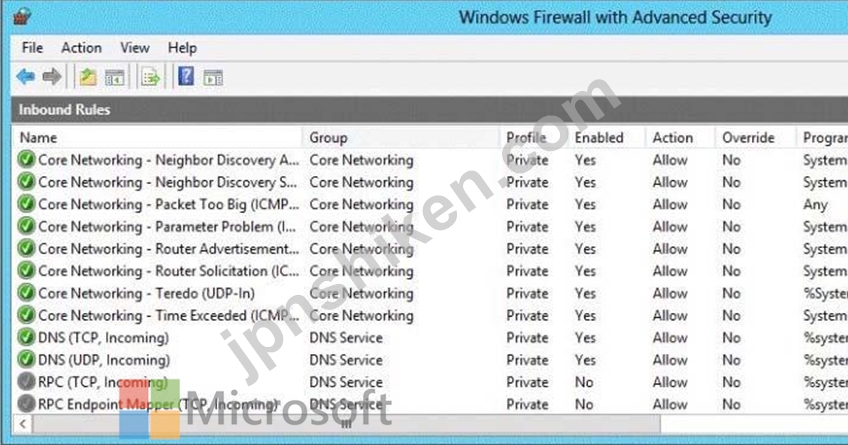This screenshot has width=848, height=445.
Task: Open the File menu
Action: coord(32,48)
